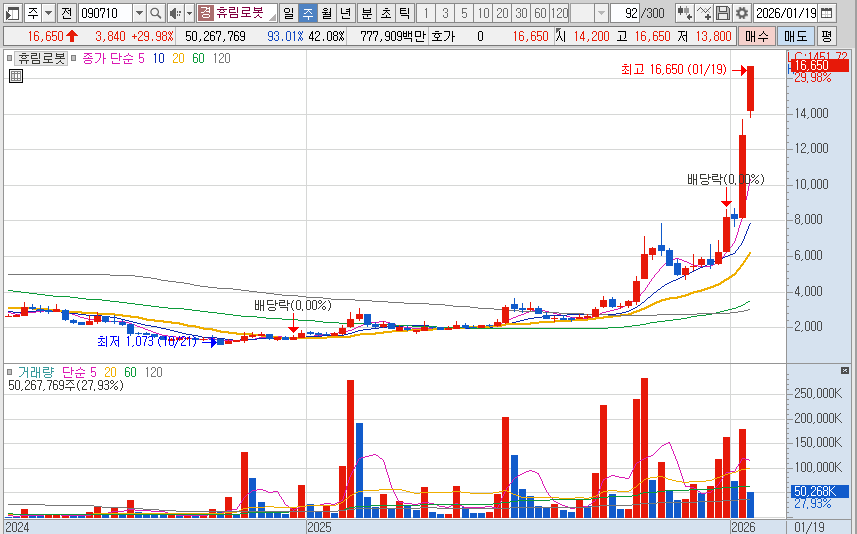Switch to tick chart 틱 tab

point(404,13)
